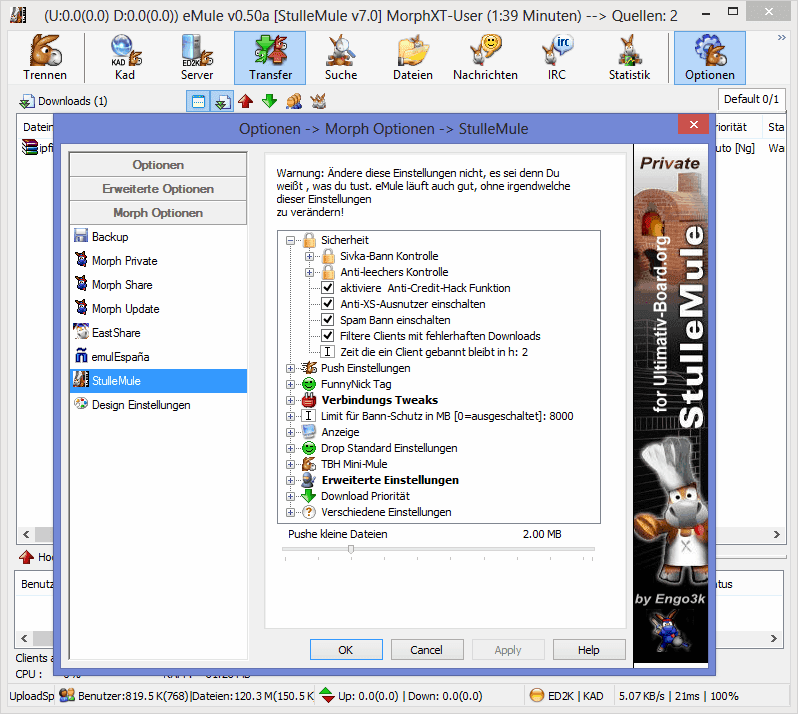
Task: Open the Dateien shared files view
Action: click(x=413, y=58)
